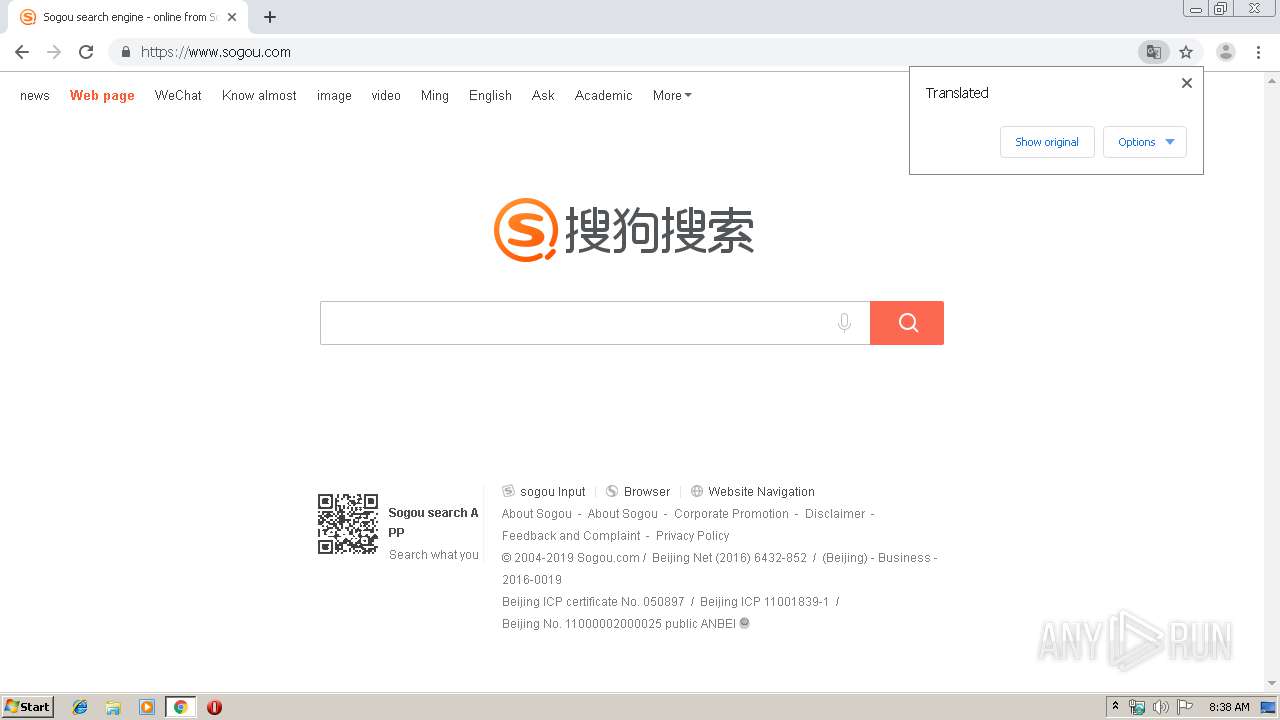Bookmark this page with the star icon
The height and width of the screenshot is (720, 1280).
coord(1186,52)
